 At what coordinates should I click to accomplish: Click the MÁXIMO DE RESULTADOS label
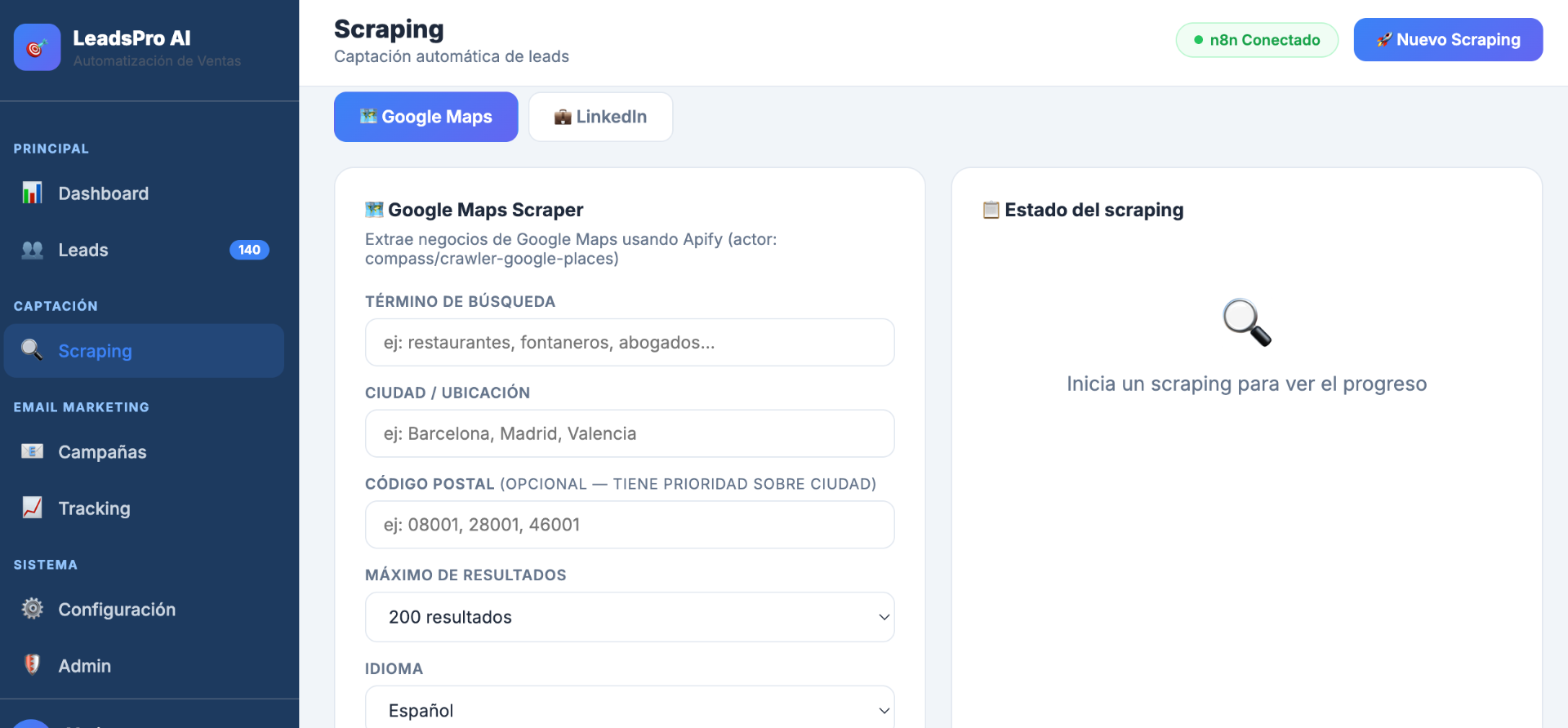tap(465, 575)
